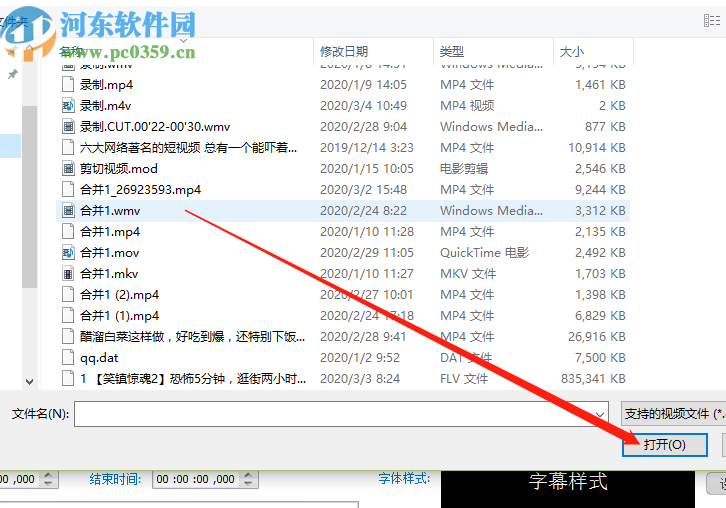Click the icon of 录制.CUT.00'22-00'30.wmv
The height and width of the screenshot is (508, 726).
click(x=68, y=126)
